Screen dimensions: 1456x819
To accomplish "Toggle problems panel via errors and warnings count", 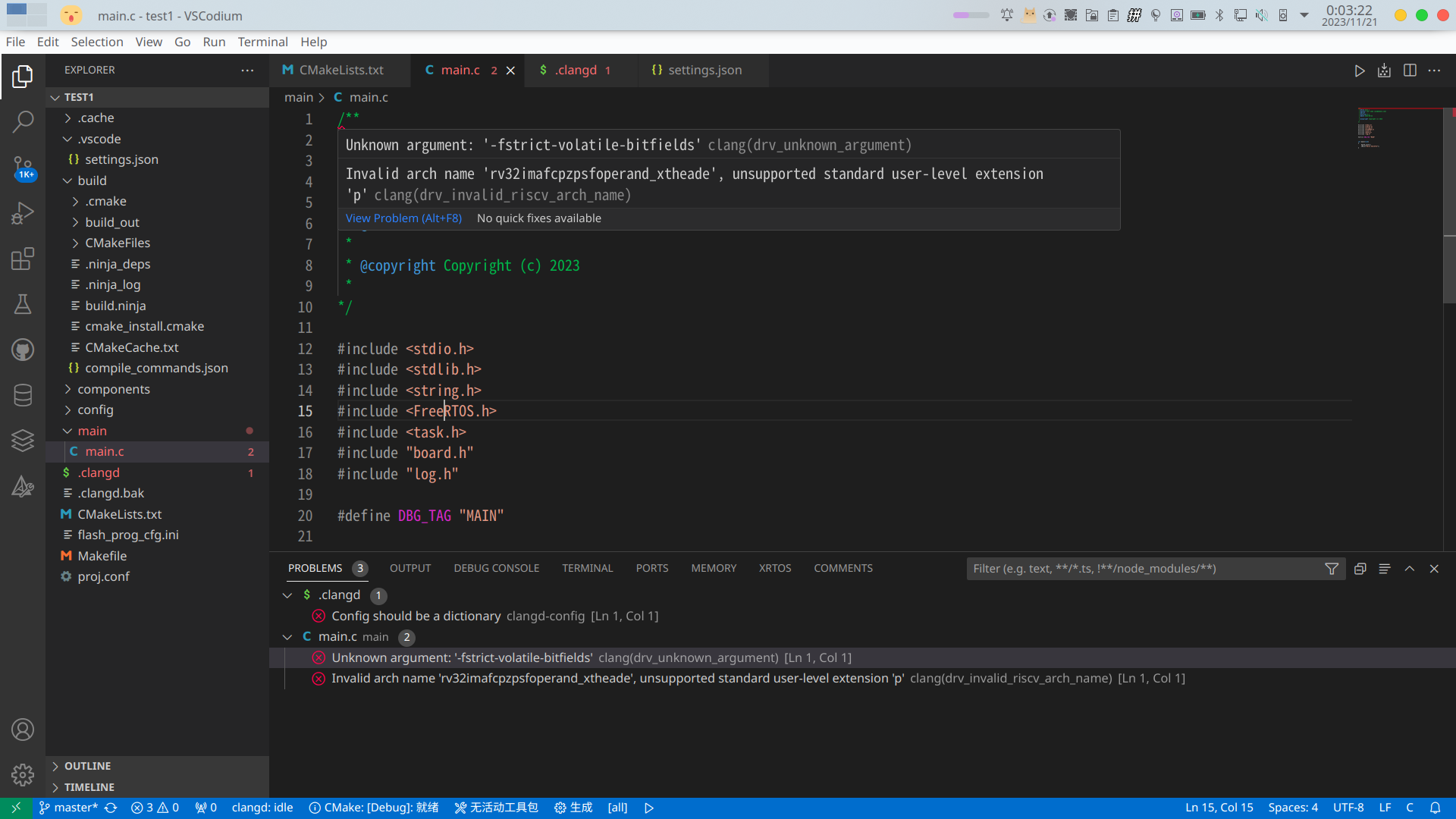I will pos(155,808).
